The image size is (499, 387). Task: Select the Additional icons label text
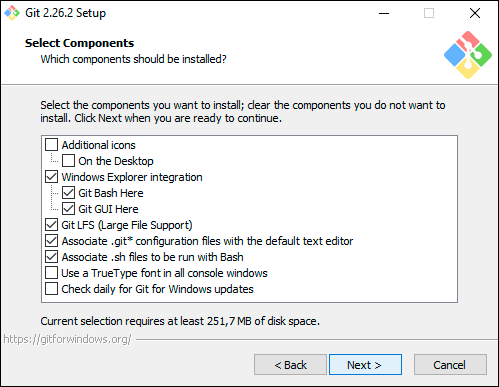pos(99,145)
